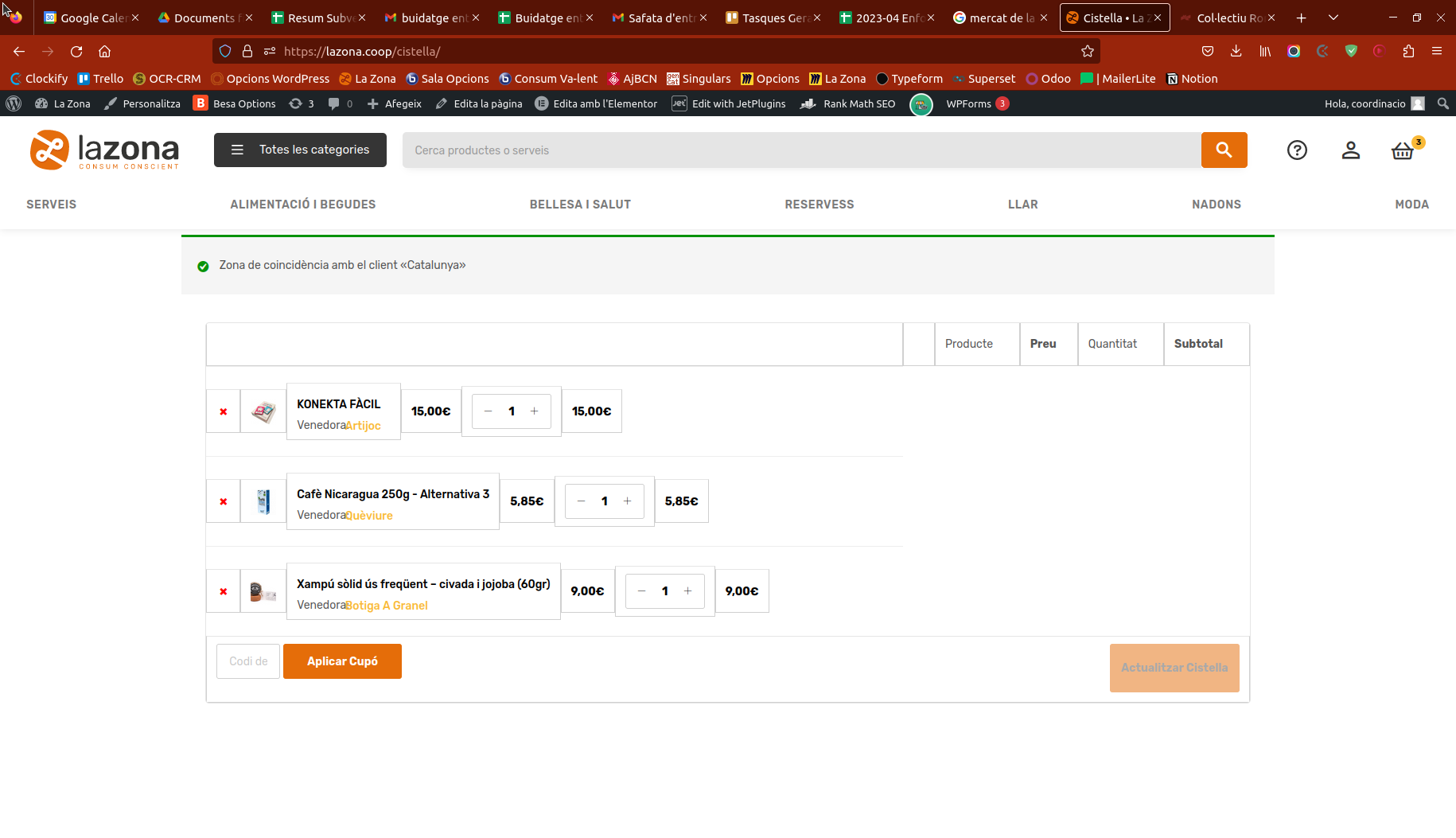
Task: Click the user account icon
Action: point(1350,150)
